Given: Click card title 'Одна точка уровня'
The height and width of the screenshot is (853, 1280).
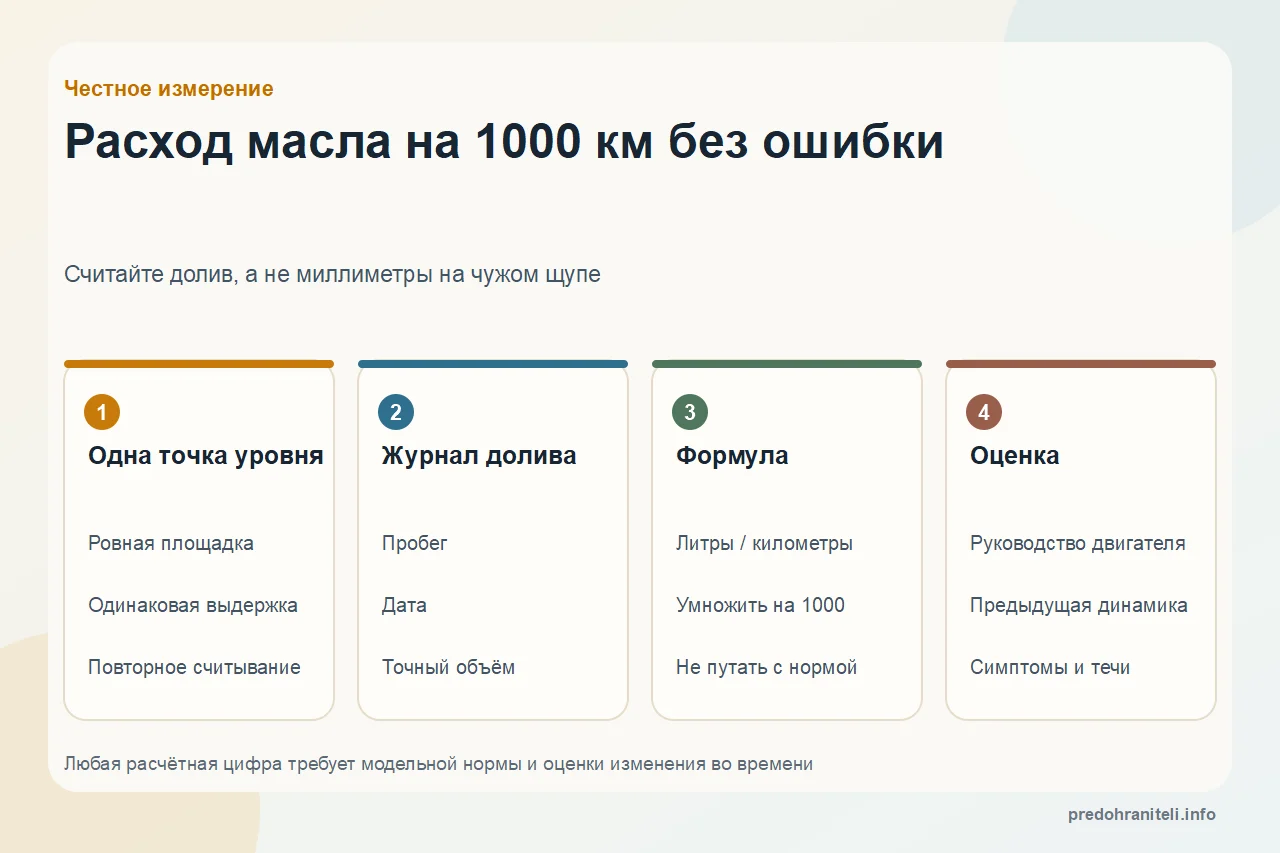Looking at the screenshot, I should (206, 456).
